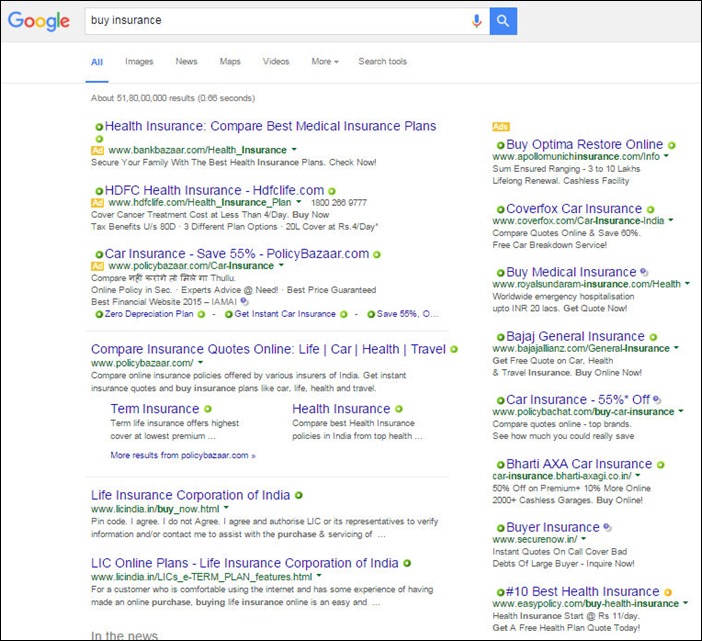
Task: Click orange rating icon after #10 Best Health Insurance
Action: [x=668, y=592]
